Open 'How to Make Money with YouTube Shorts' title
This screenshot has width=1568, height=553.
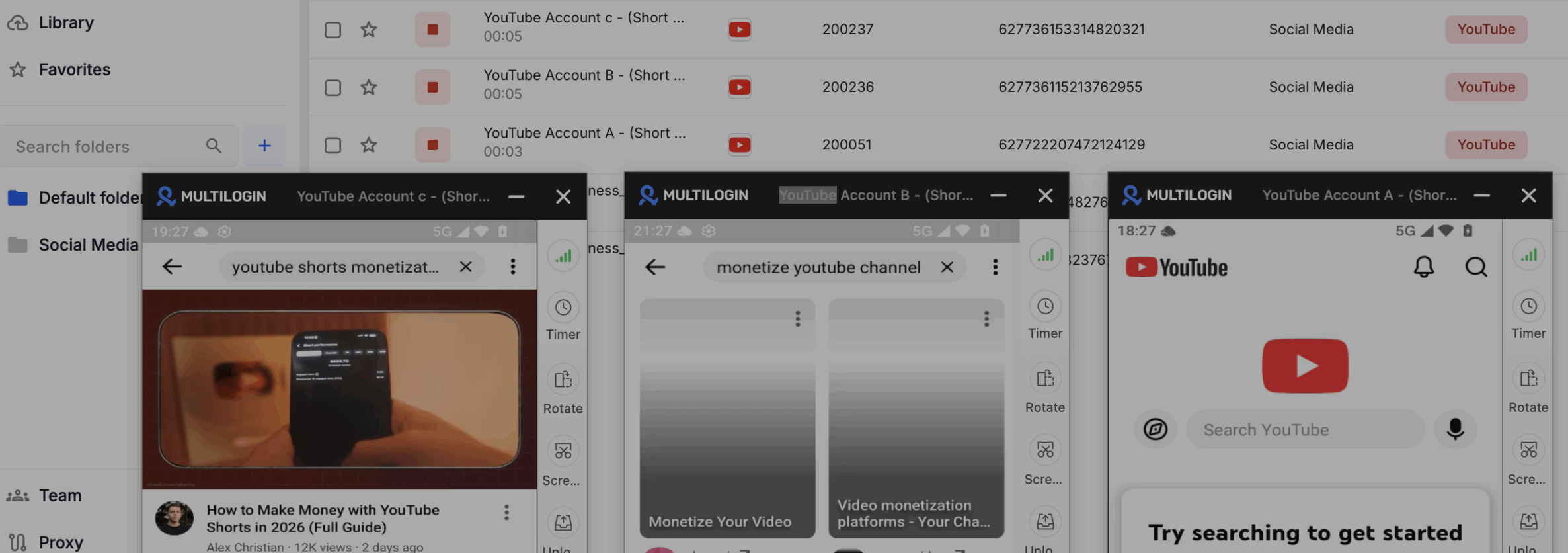click(323, 519)
